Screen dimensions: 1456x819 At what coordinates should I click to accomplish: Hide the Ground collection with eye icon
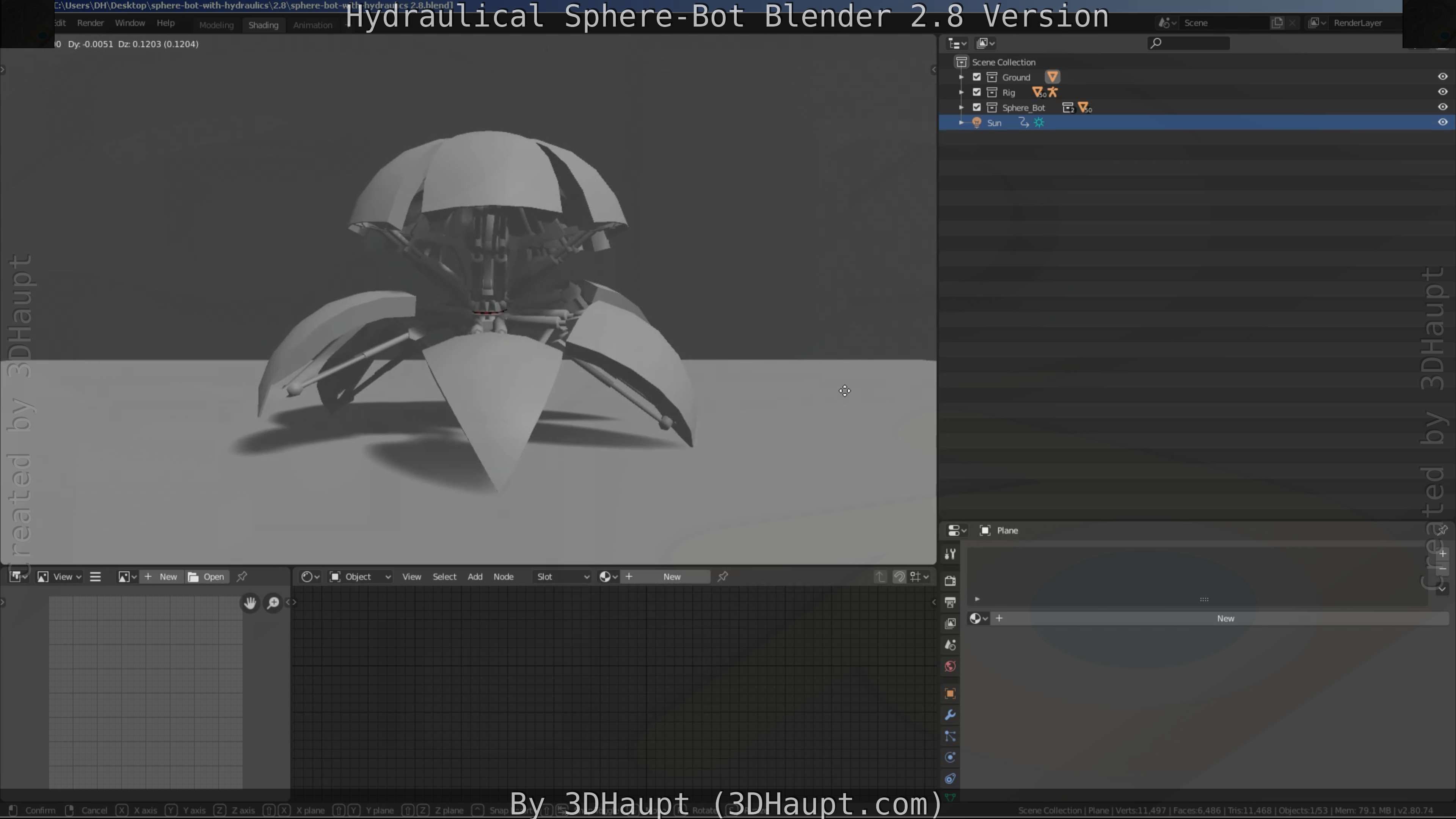click(1442, 76)
